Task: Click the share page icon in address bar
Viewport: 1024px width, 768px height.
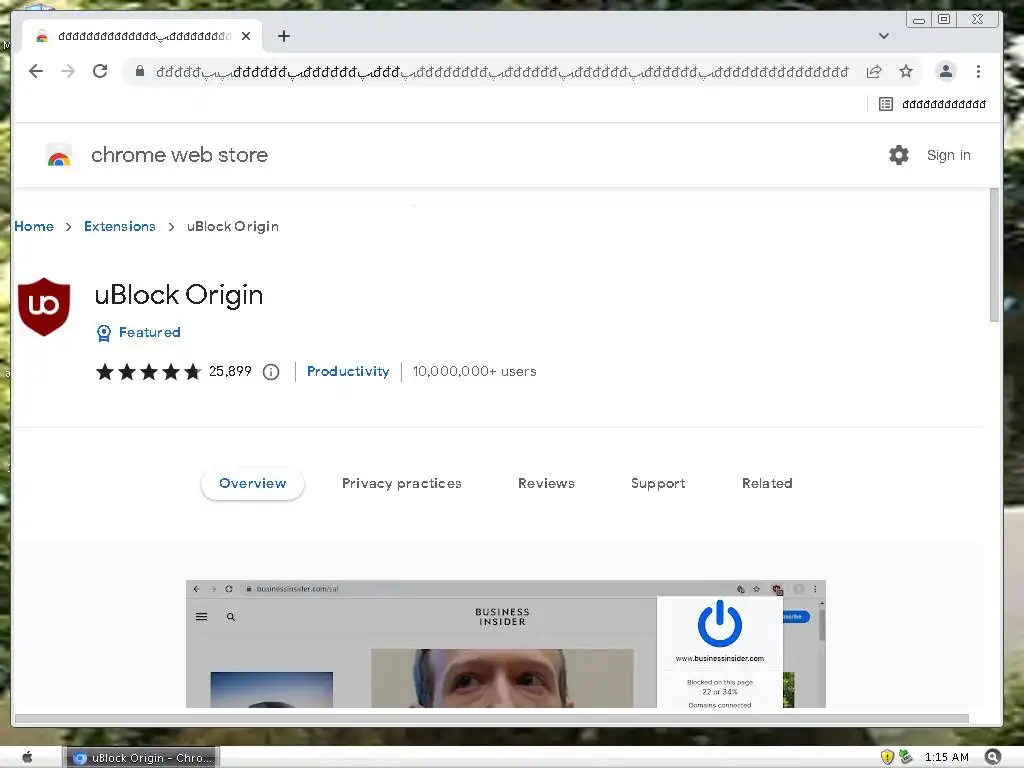Action: click(874, 72)
